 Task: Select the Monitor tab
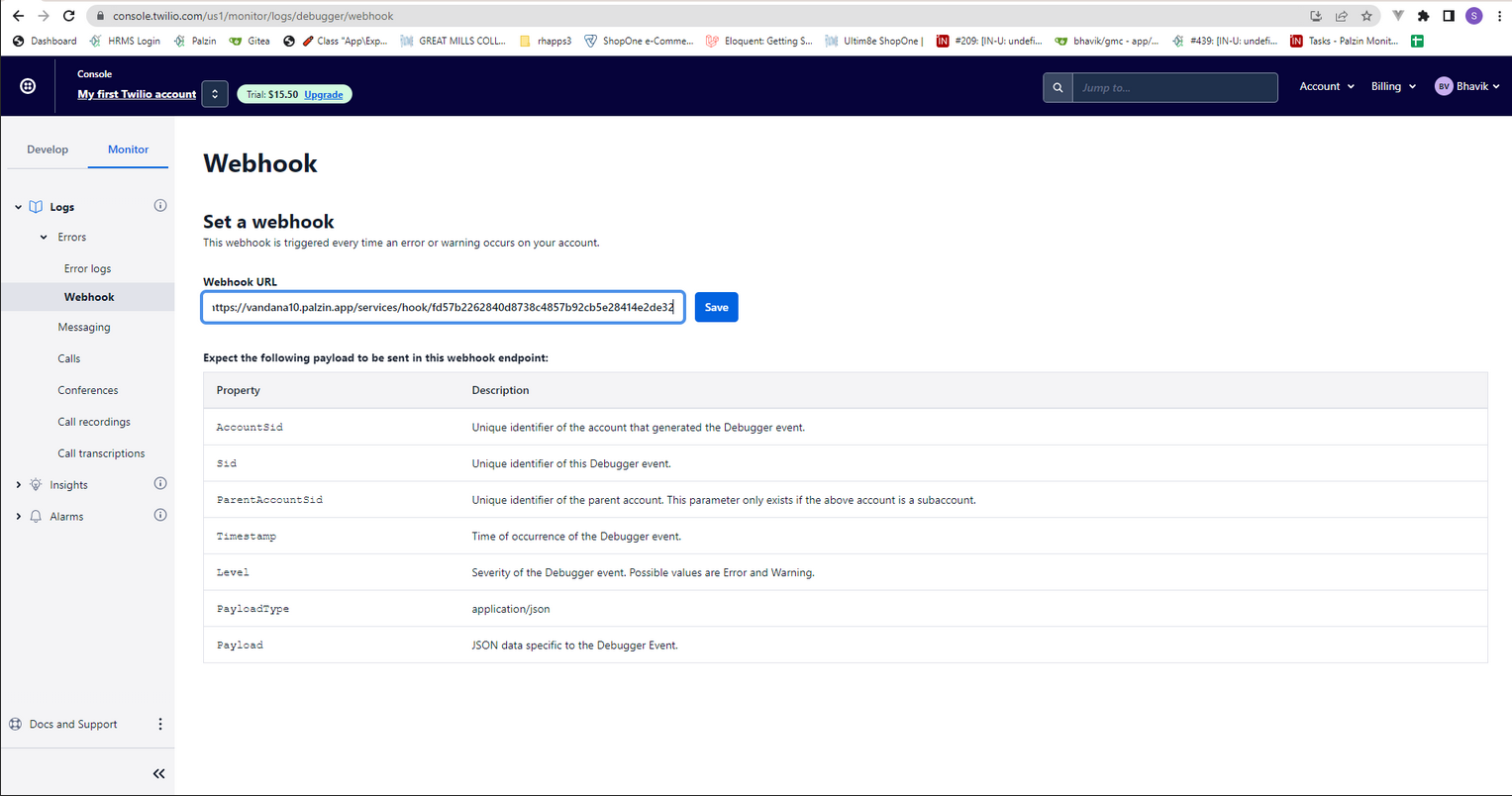point(128,149)
